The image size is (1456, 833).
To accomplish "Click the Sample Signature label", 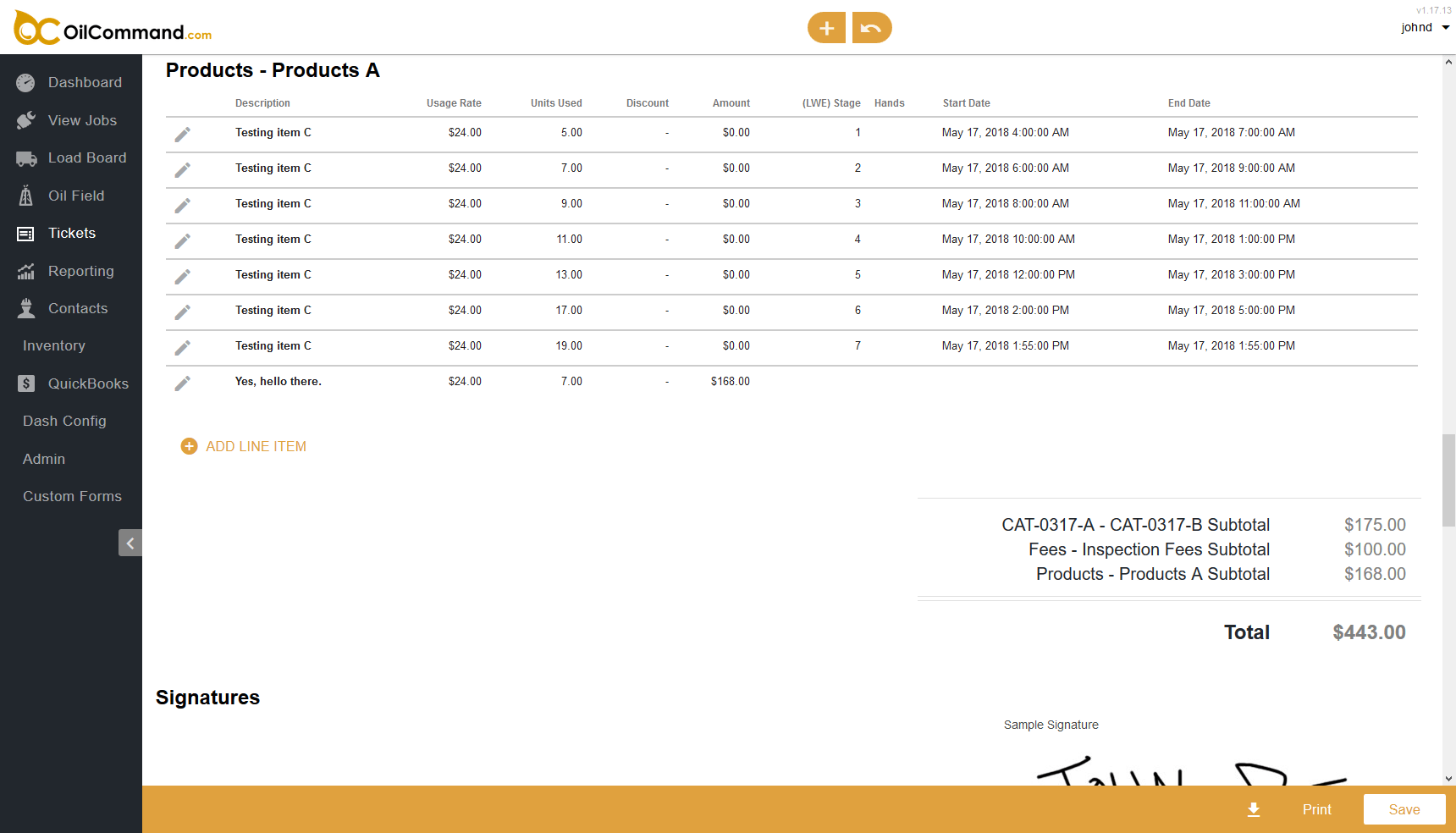I will tap(1051, 725).
